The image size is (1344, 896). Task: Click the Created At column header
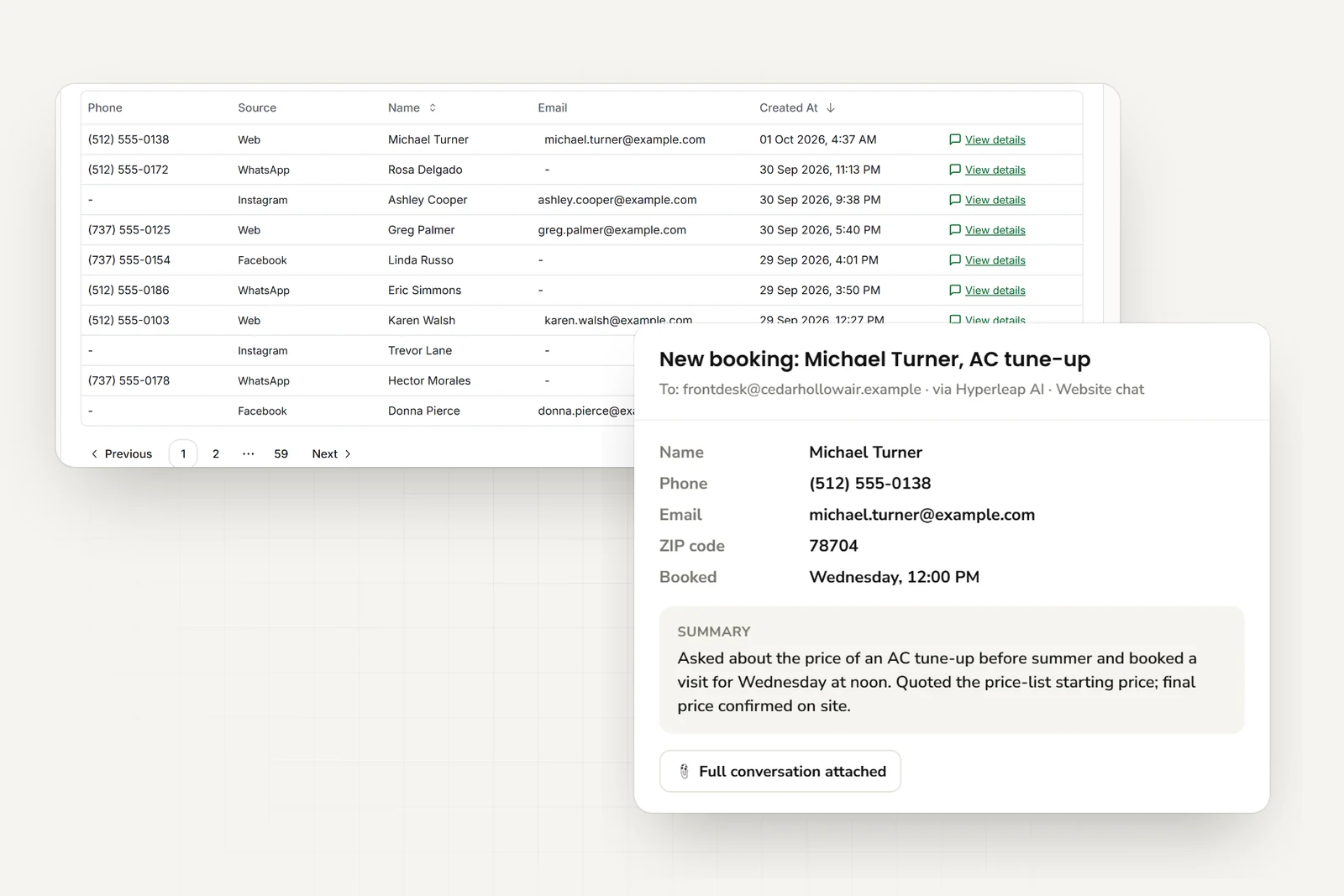click(789, 108)
